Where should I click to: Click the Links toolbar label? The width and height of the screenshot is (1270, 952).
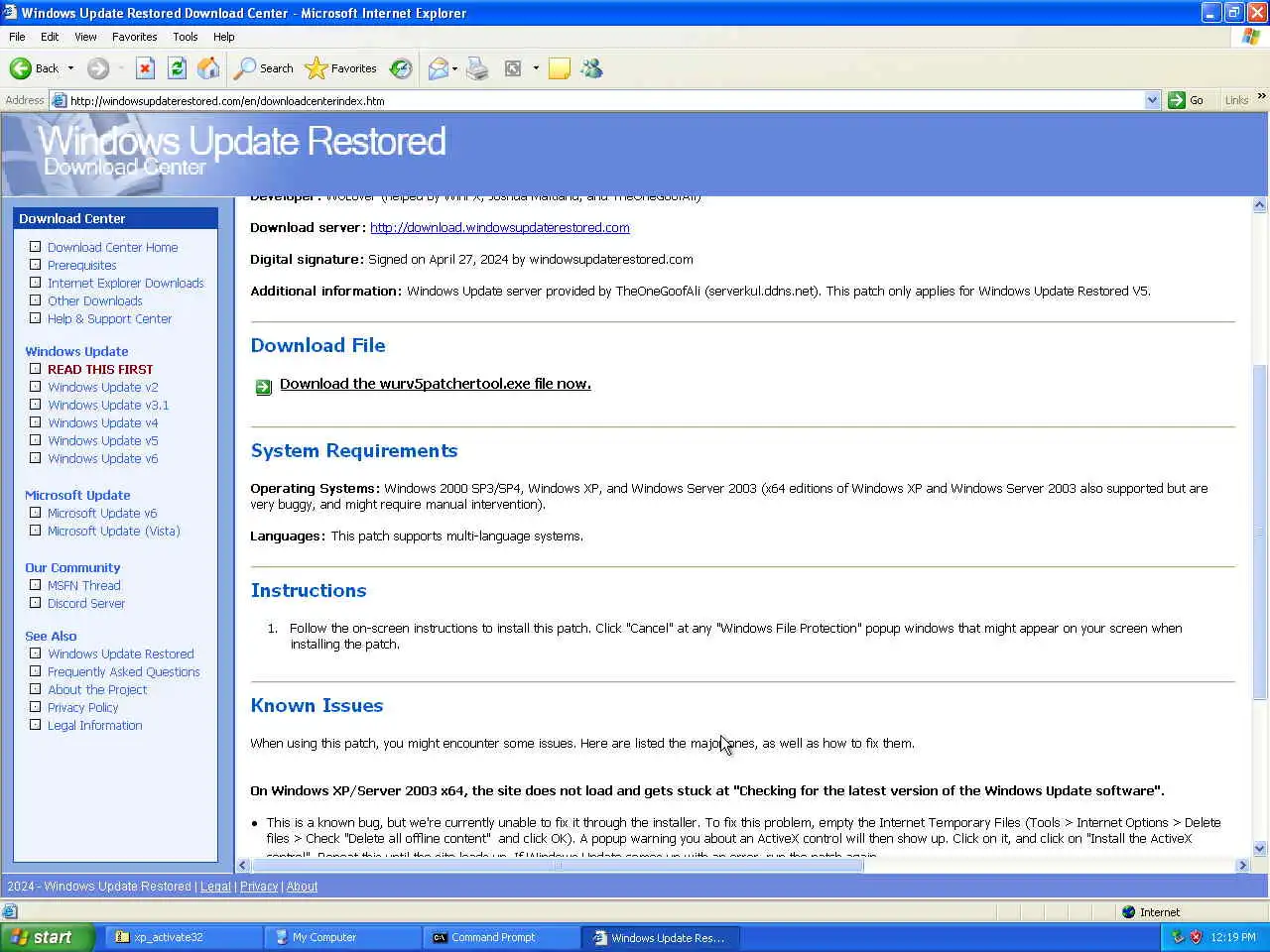click(1236, 100)
